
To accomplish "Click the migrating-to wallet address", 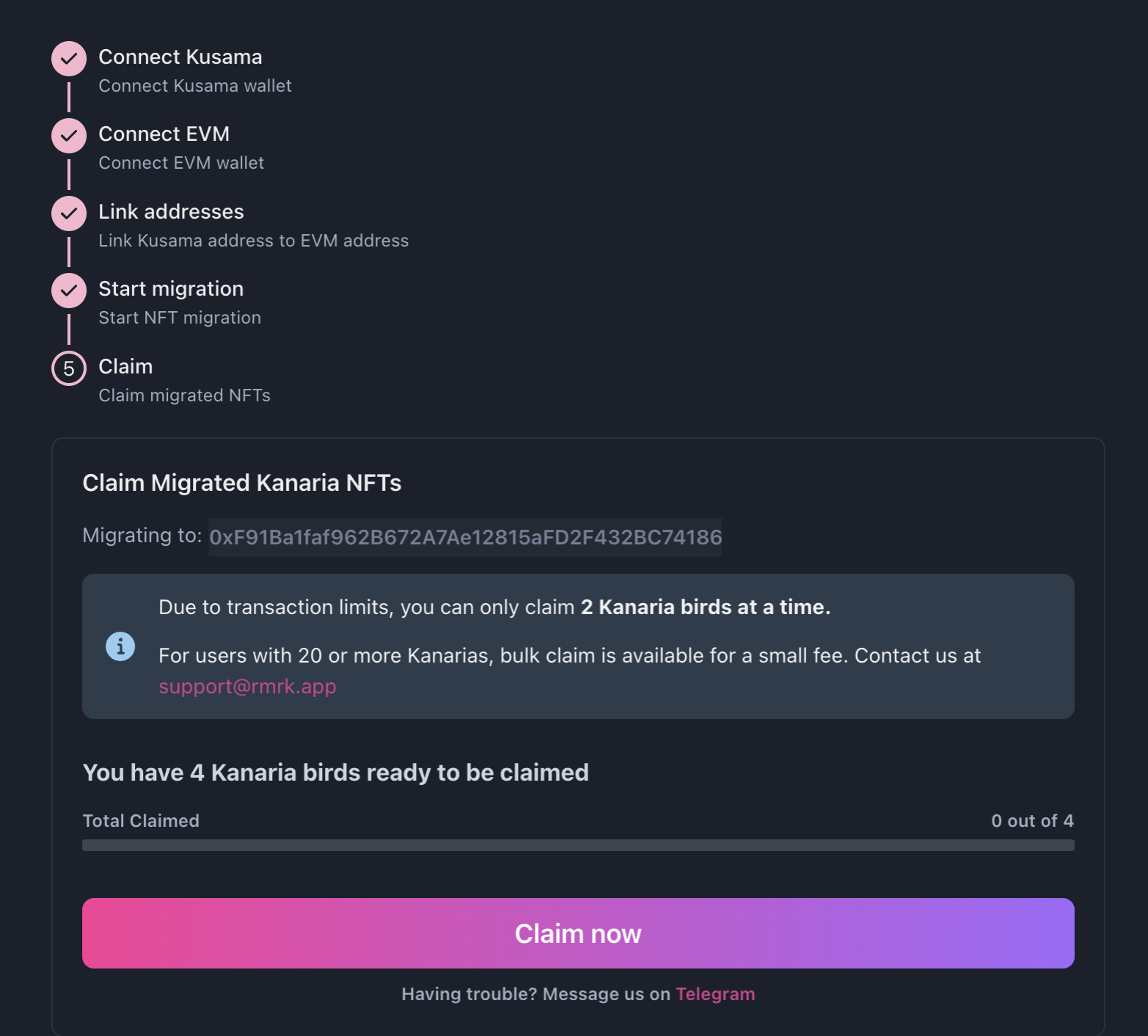I will [x=465, y=537].
